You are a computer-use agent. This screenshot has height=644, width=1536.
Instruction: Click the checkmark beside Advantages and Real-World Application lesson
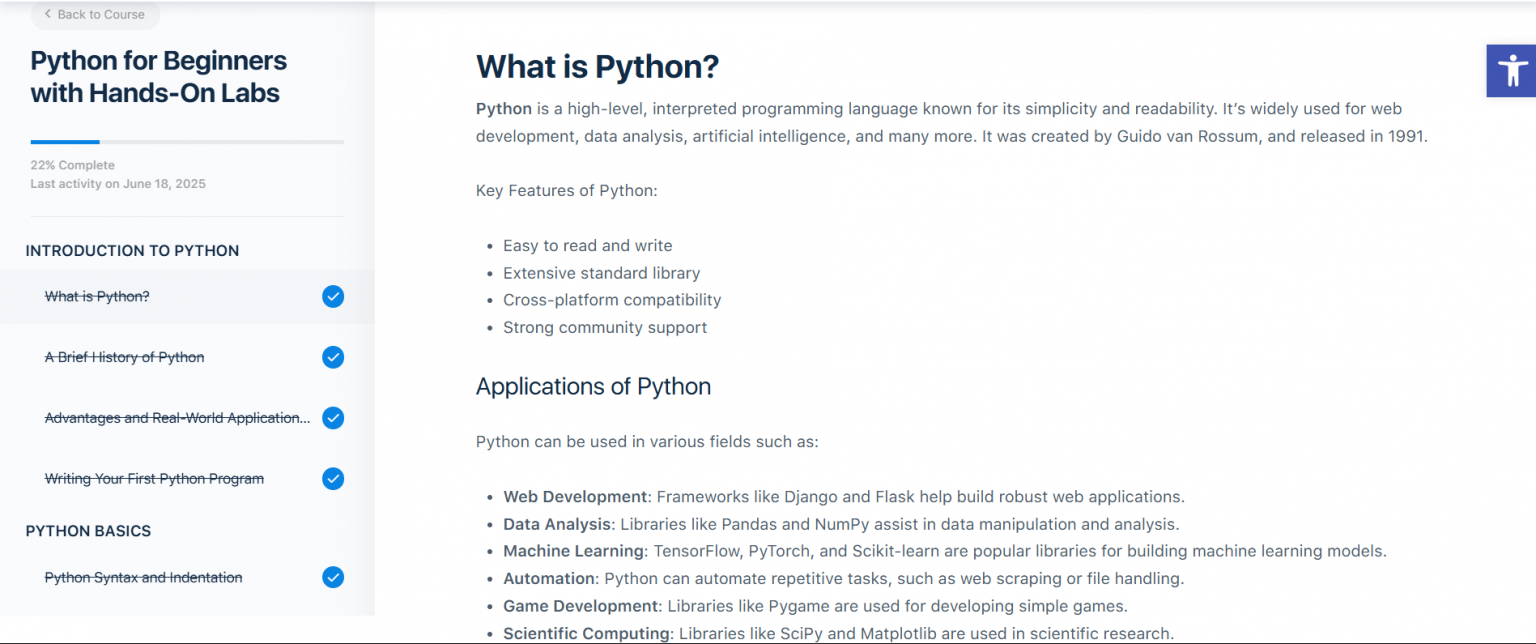[333, 417]
